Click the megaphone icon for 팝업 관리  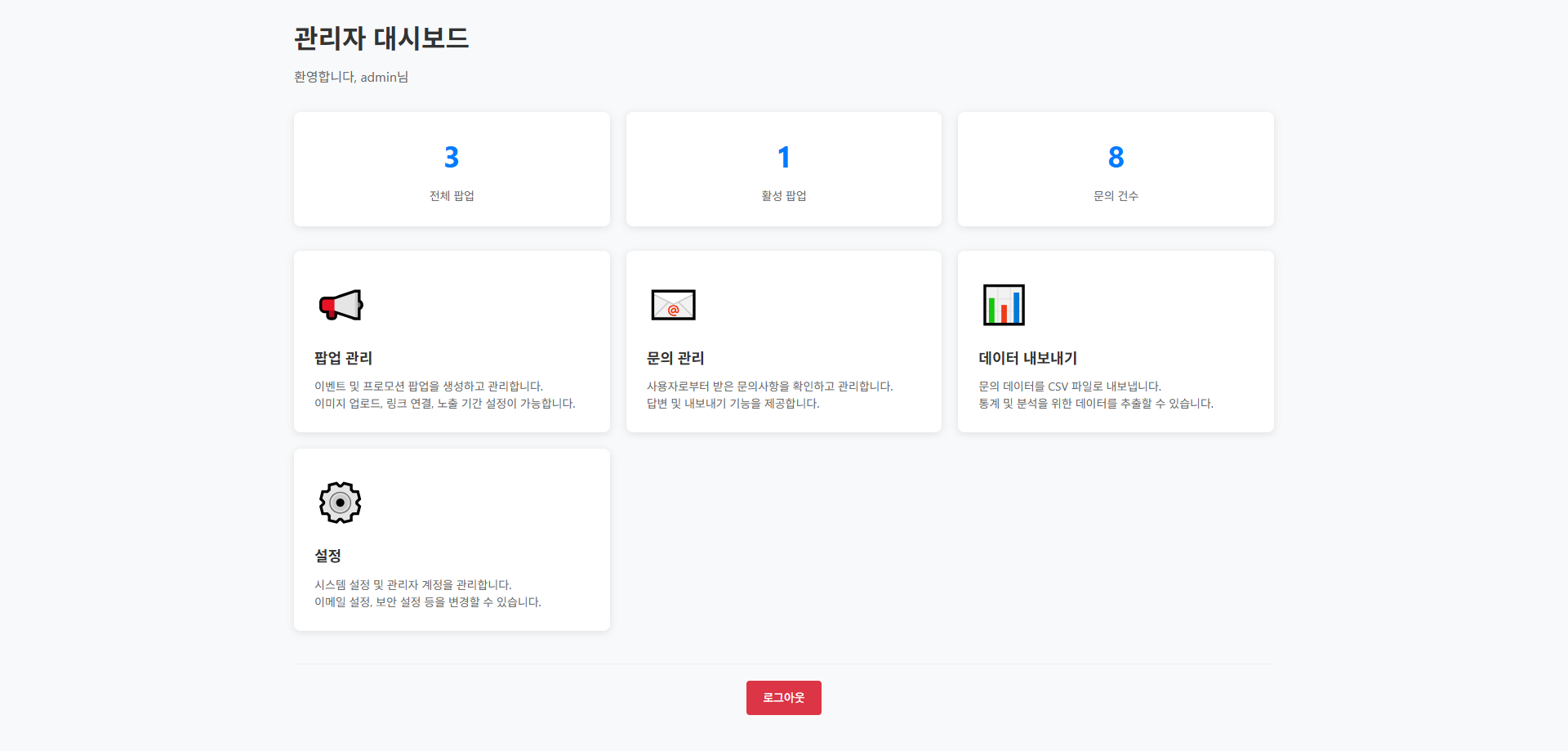pos(341,305)
